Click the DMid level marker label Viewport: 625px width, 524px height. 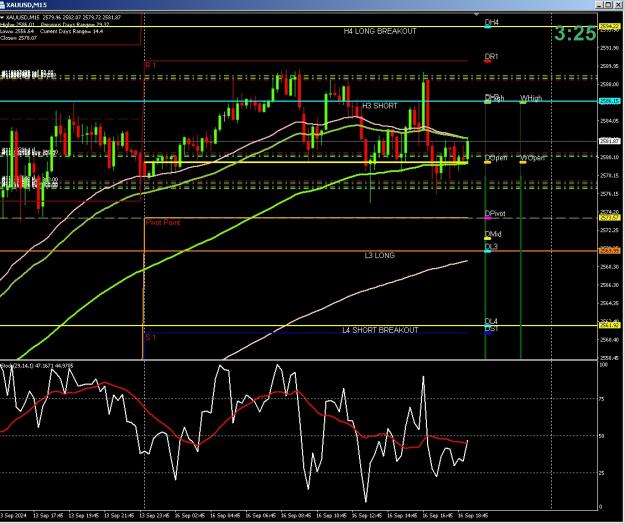click(x=493, y=234)
